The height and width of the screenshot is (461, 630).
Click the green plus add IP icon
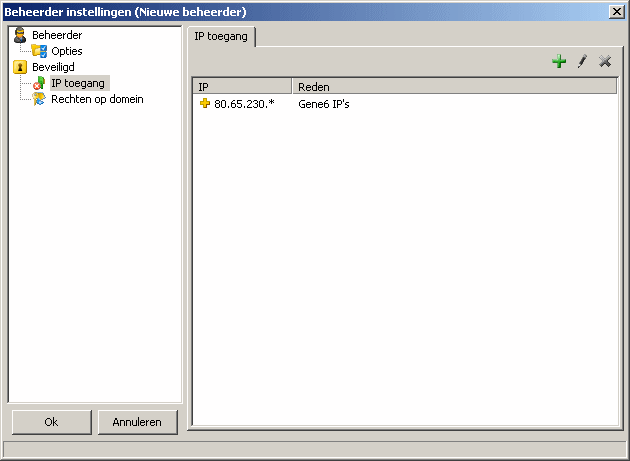pos(559,61)
